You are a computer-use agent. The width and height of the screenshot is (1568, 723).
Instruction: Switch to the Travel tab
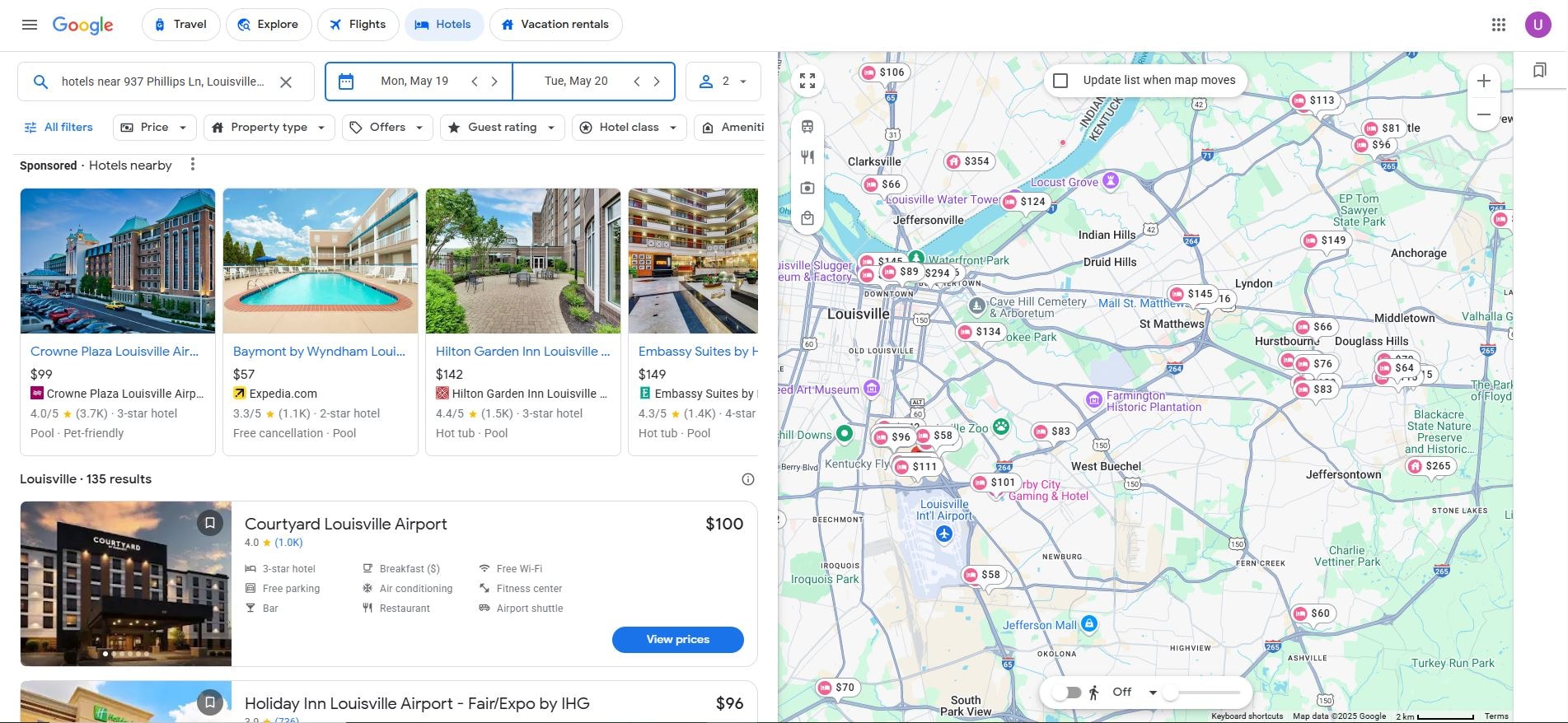point(180,25)
